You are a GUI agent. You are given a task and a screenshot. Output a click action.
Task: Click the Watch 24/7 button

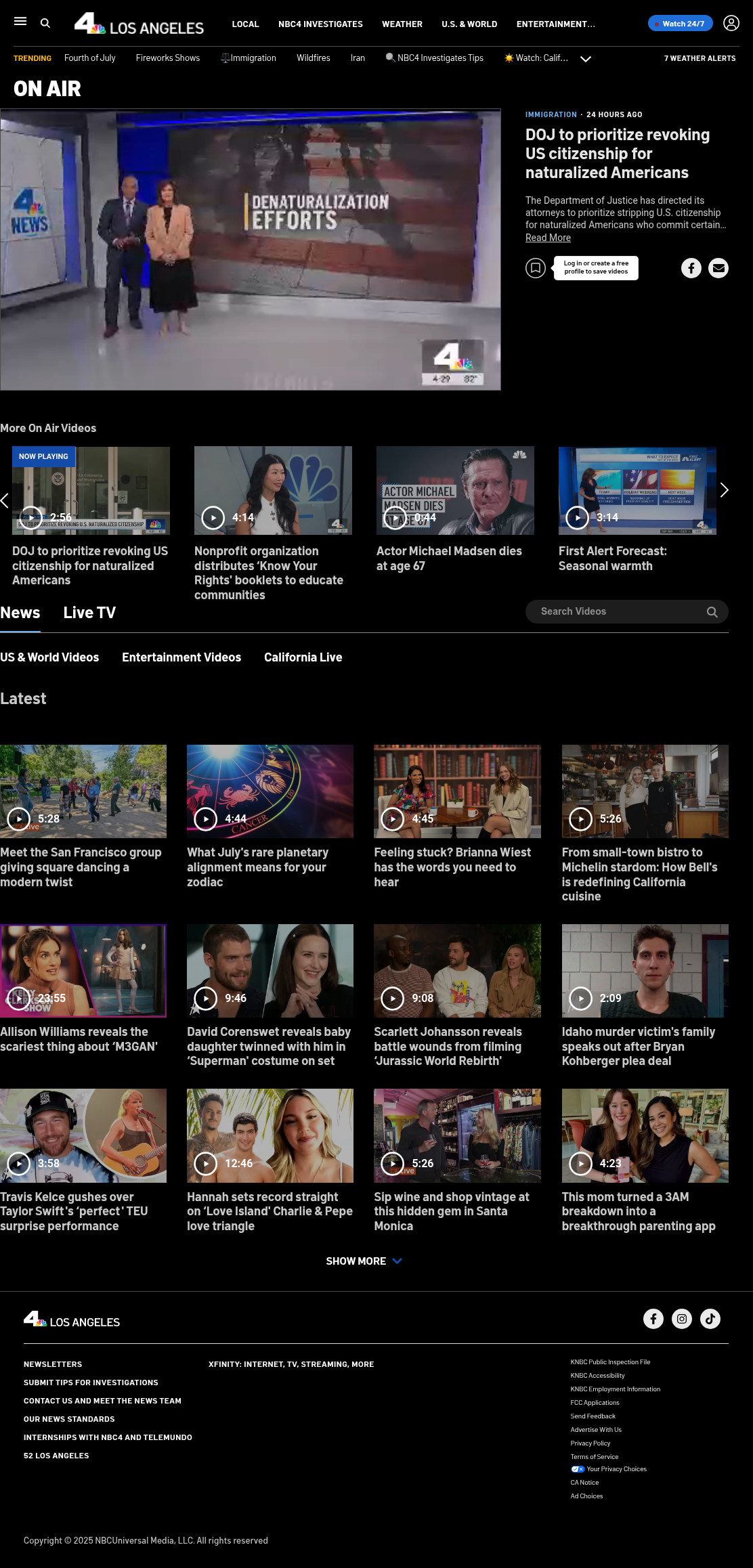point(680,23)
